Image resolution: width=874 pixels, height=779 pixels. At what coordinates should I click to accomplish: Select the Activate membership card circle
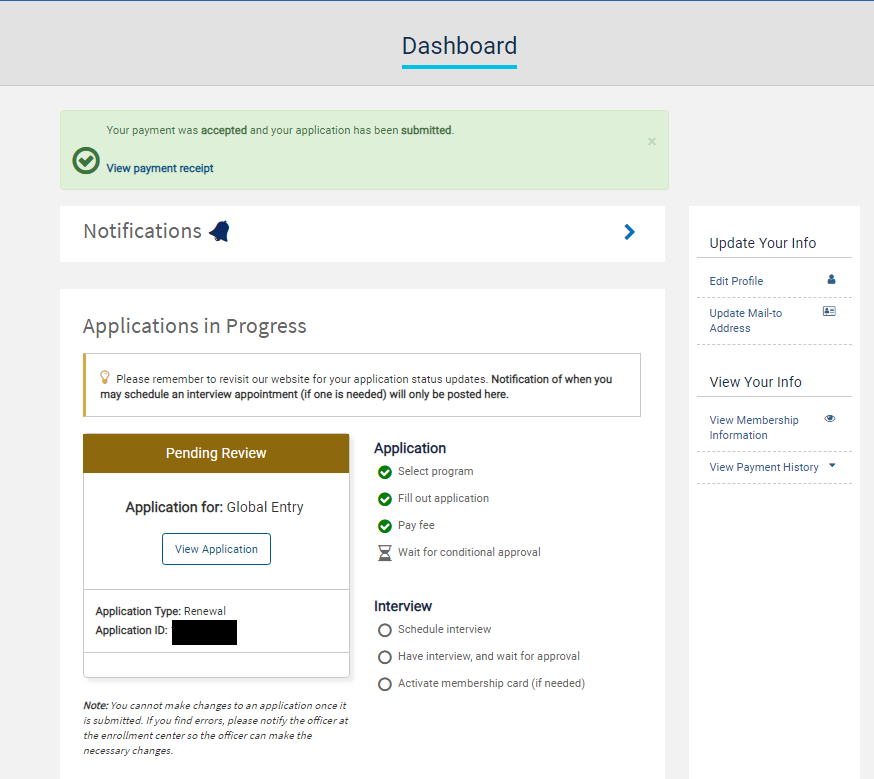click(385, 684)
